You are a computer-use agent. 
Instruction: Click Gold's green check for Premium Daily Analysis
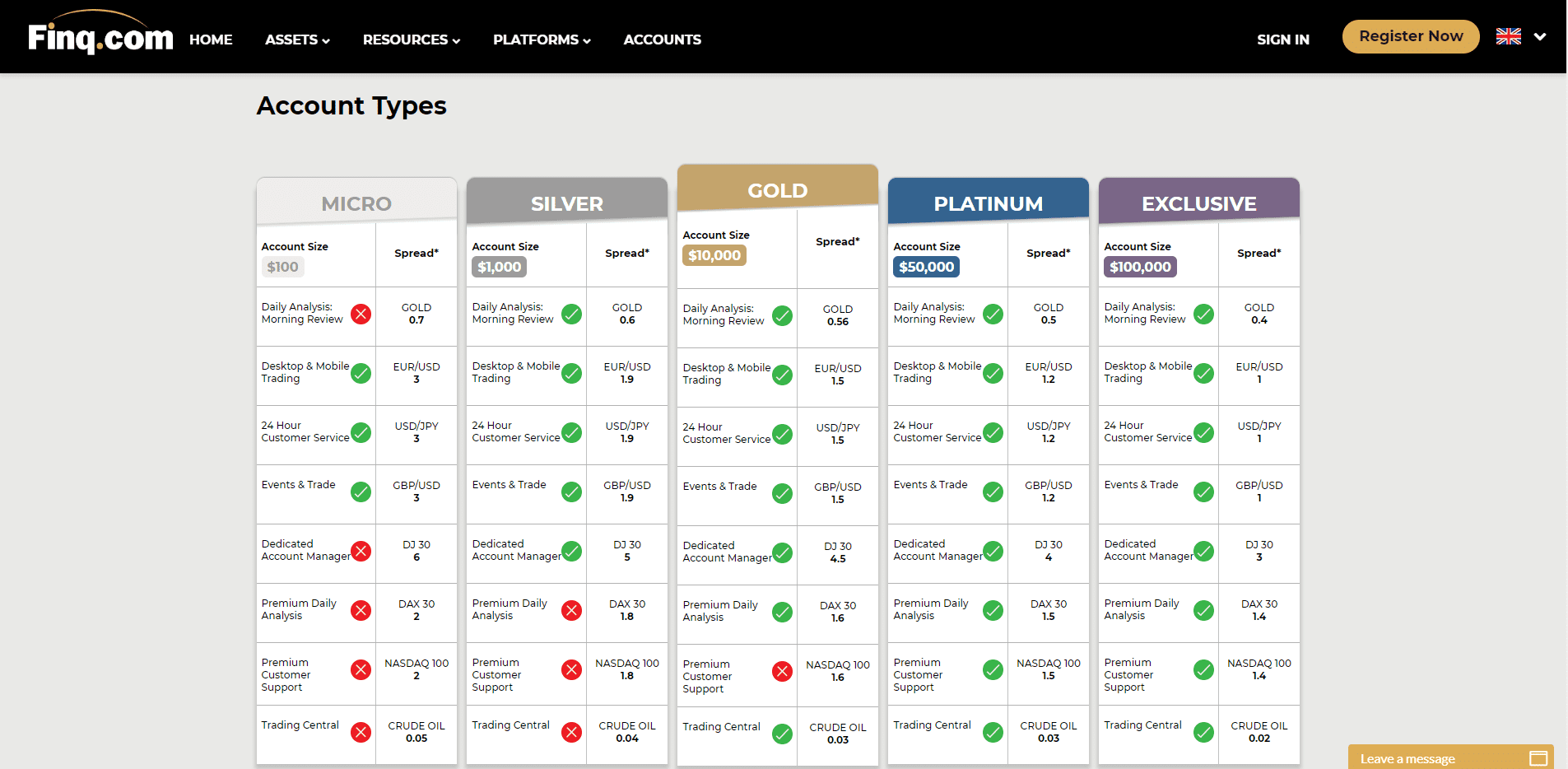tap(782, 612)
